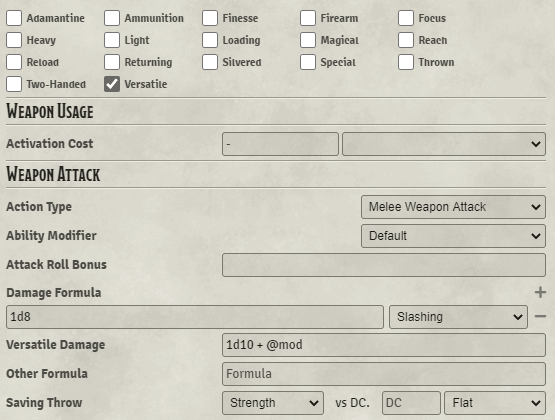Click the saving throw DC field

(411, 403)
